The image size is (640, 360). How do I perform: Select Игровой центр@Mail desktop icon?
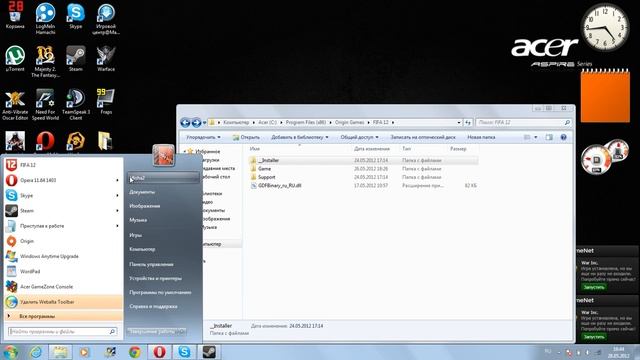pos(106,18)
